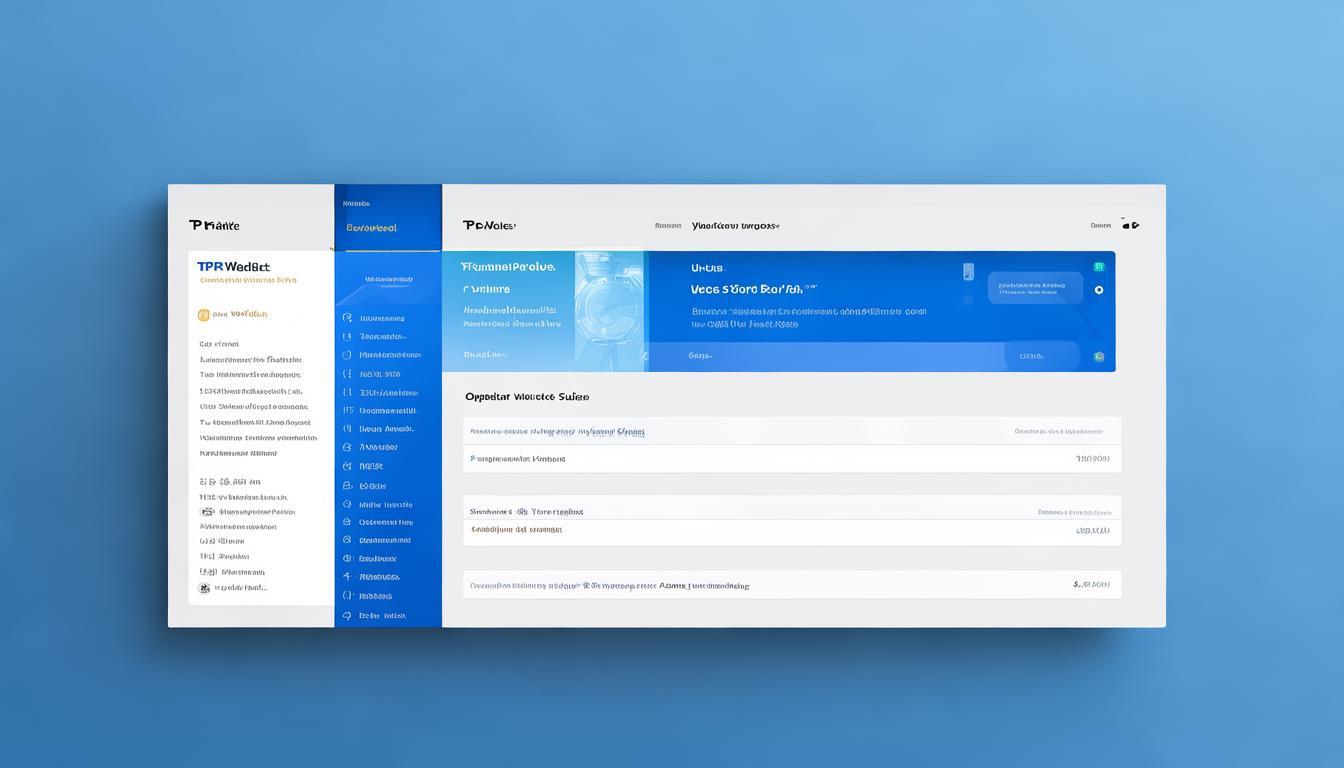Click the circular graphic thumbnail in the banner
This screenshot has width=1344, height=768.
610,310
